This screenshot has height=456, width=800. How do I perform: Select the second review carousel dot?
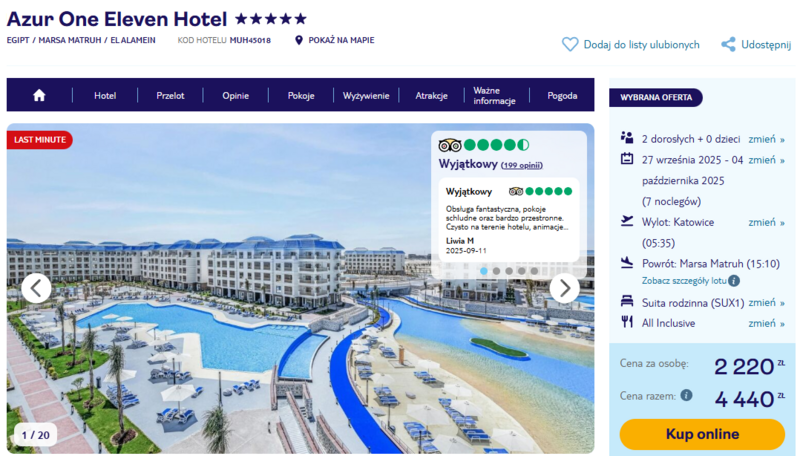point(496,271)
